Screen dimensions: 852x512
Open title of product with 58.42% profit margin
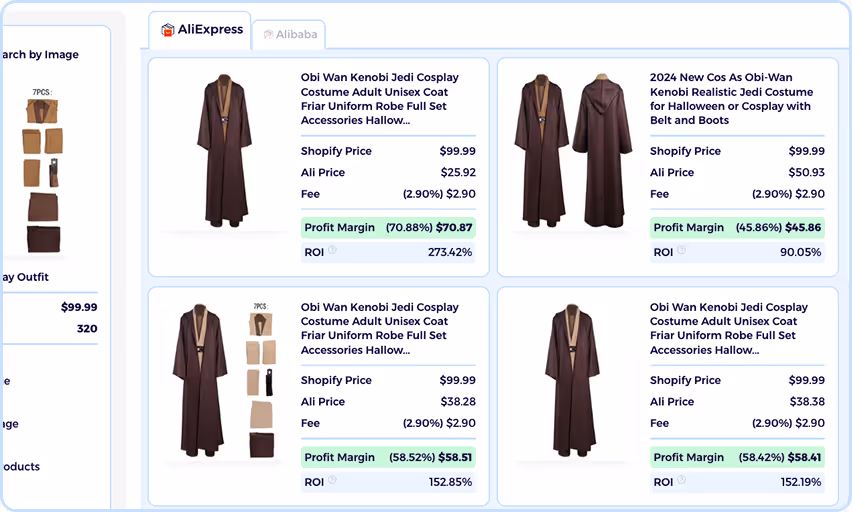point(729,329)
